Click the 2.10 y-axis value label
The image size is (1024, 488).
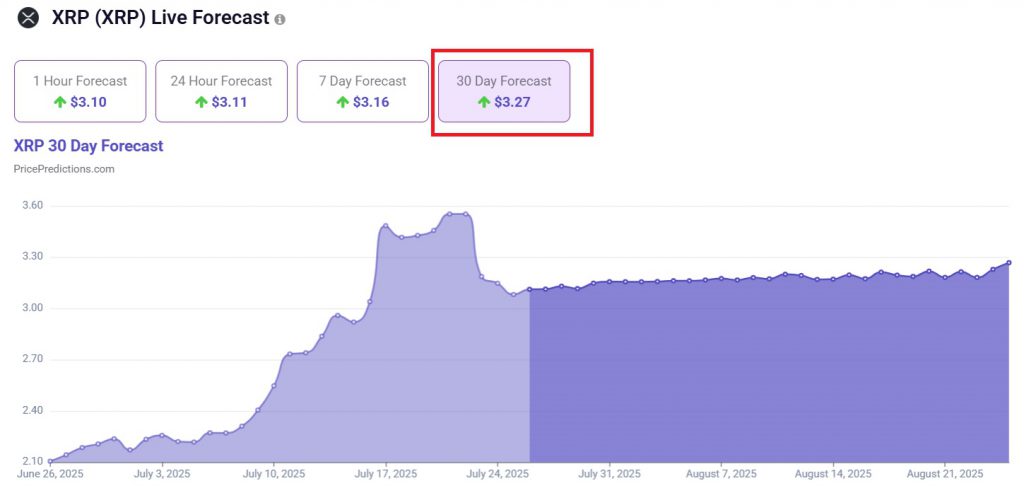(34, 461)
